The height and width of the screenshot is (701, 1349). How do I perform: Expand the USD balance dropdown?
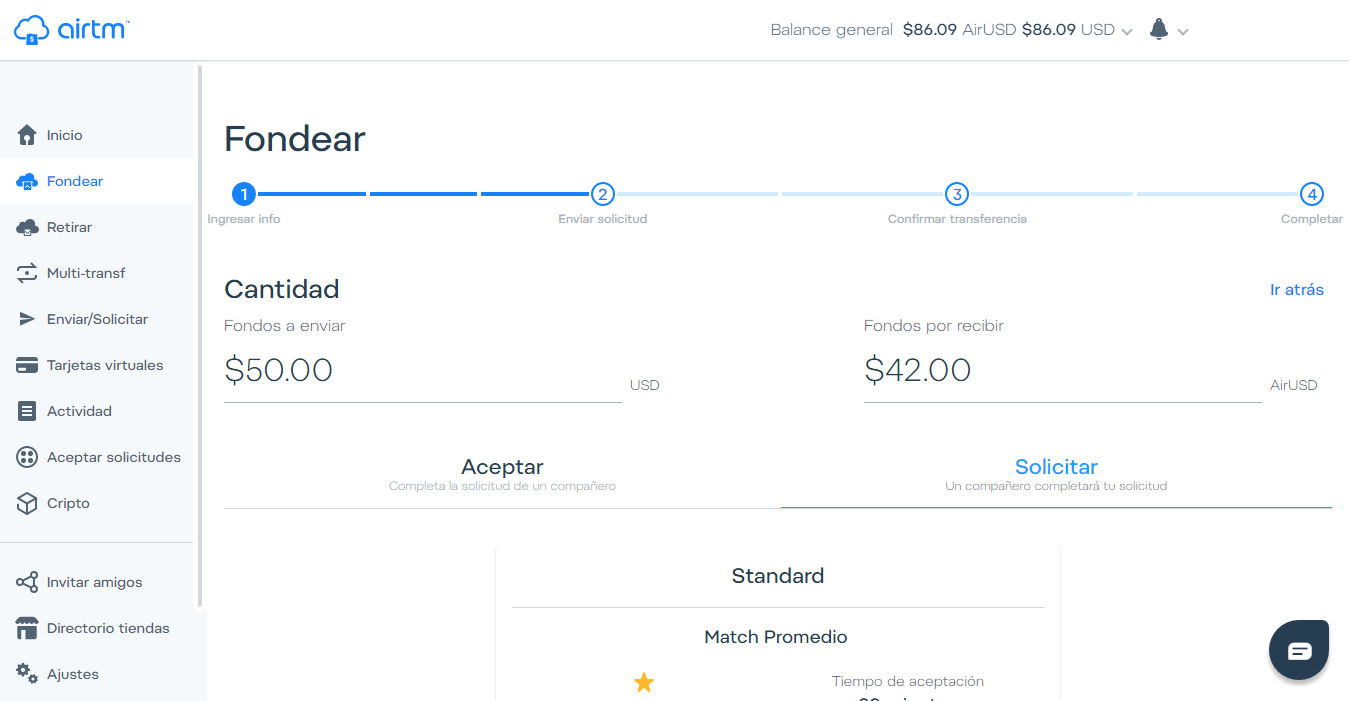[x=1127, y=31]
